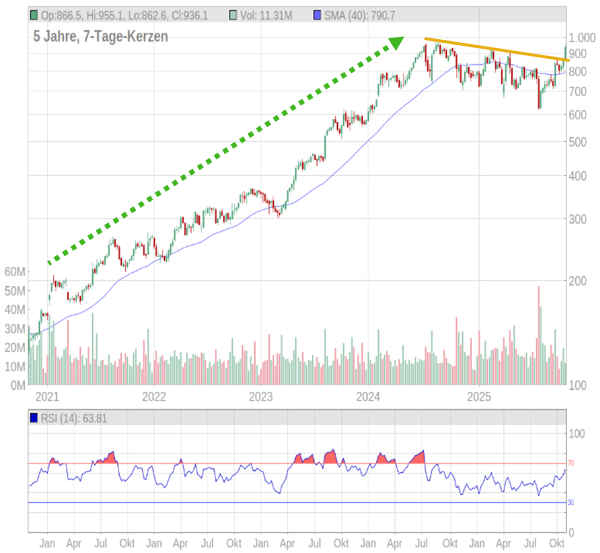Image resolution: width=600 pixels, height=553 pixels.
Task: Click the green candlestick legend square
Action: tap(35, 16)
